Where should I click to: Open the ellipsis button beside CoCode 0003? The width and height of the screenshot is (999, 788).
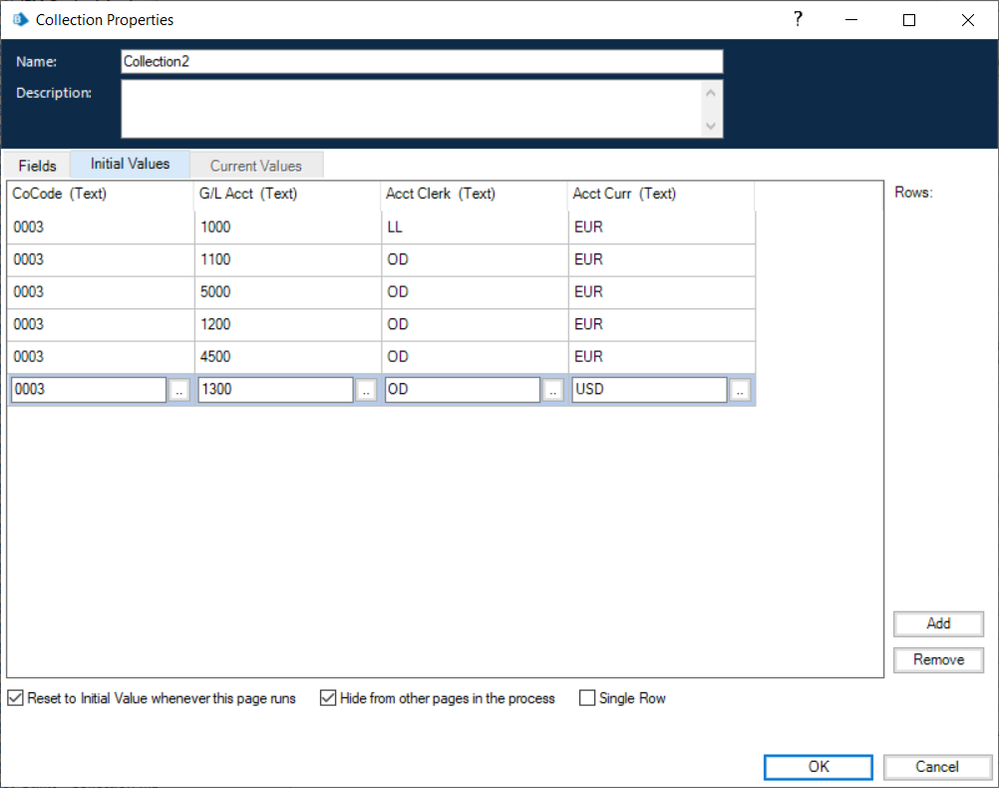coord(179,390)
